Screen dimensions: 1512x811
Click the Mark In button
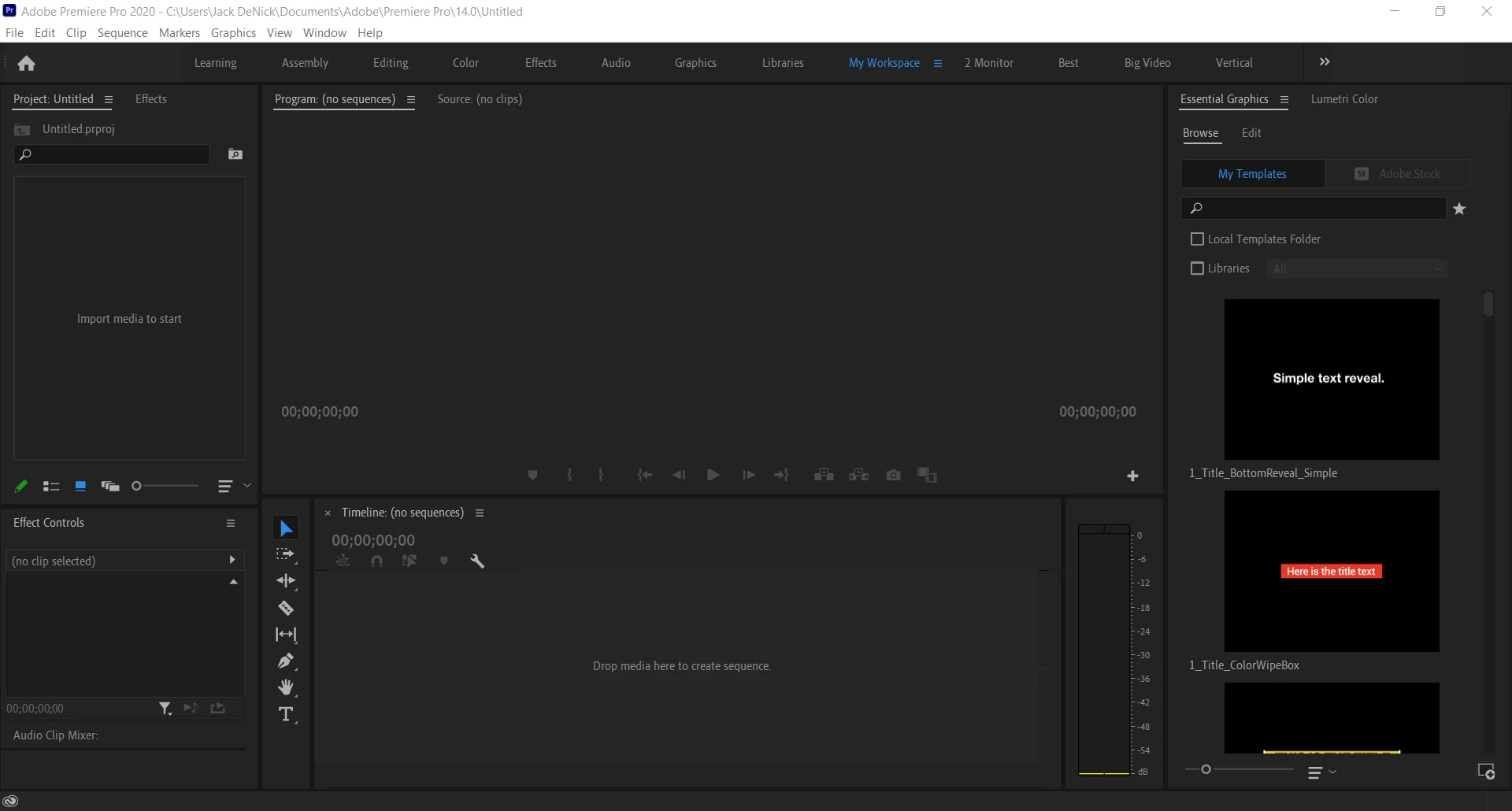(569, 475)
